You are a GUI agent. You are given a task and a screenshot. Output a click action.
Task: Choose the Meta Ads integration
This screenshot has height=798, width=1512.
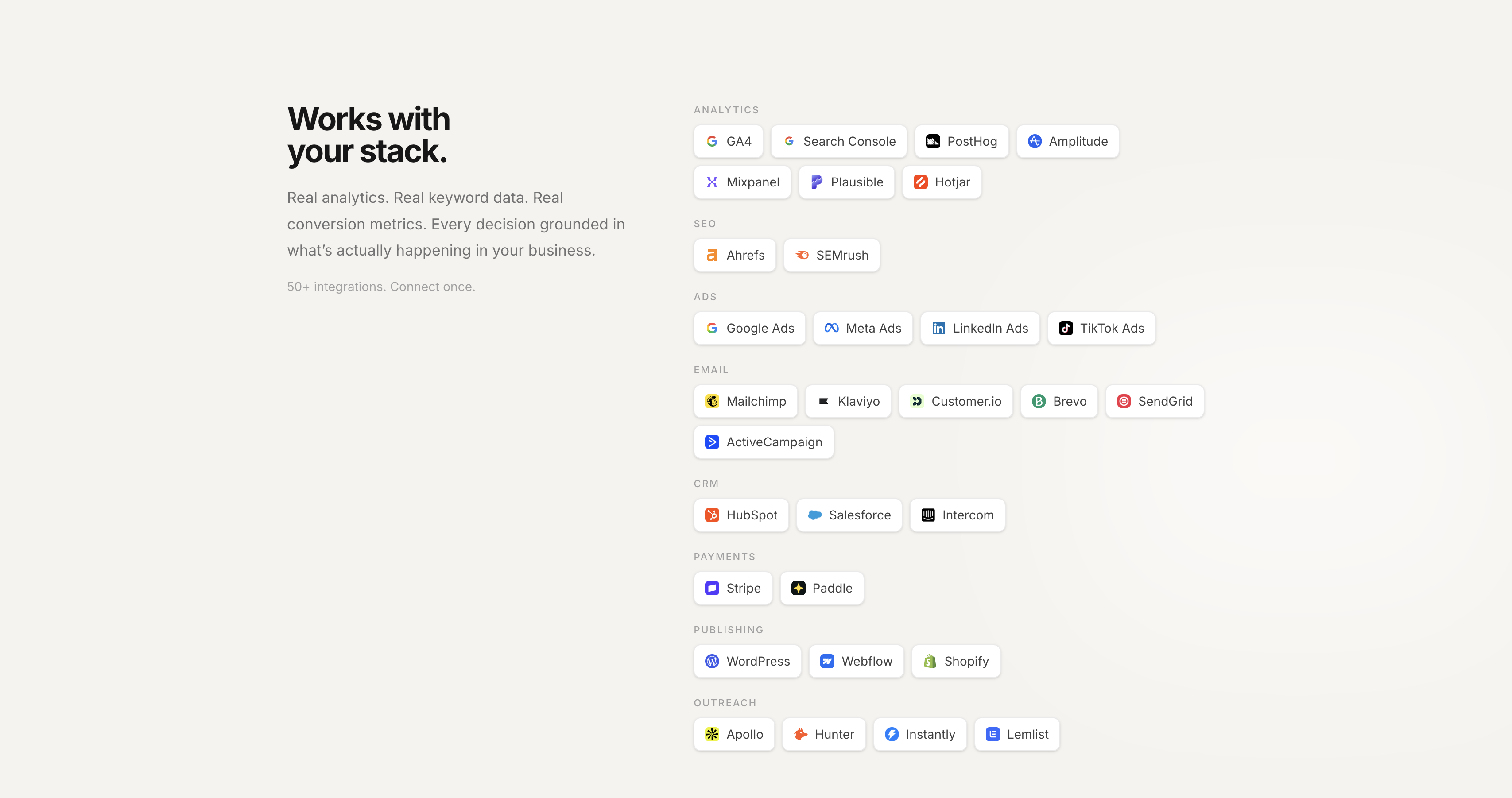(862, 328)
